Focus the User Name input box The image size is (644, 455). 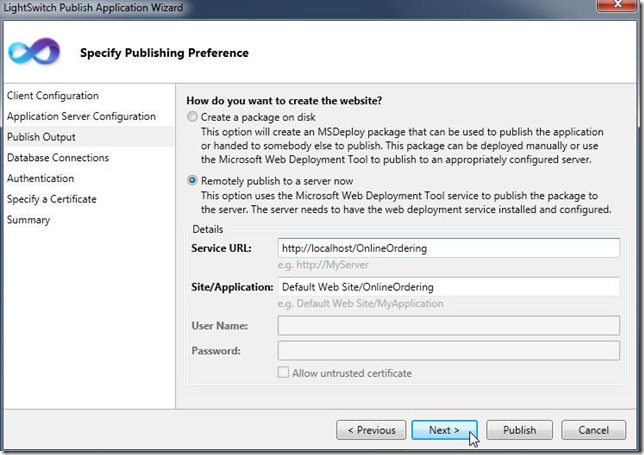click(448, 326)
